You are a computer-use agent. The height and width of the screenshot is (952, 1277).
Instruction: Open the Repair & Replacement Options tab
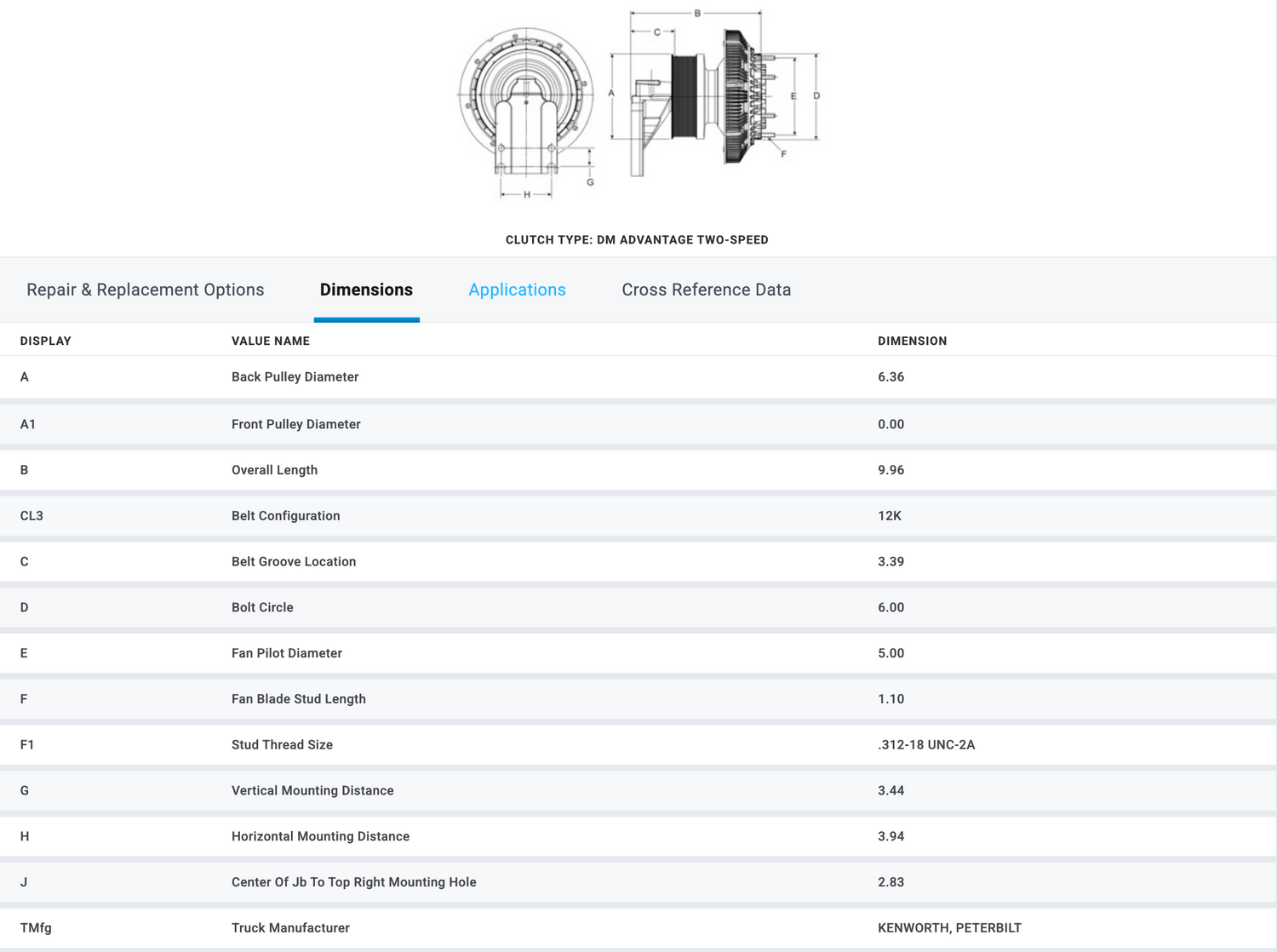point(145,290)
